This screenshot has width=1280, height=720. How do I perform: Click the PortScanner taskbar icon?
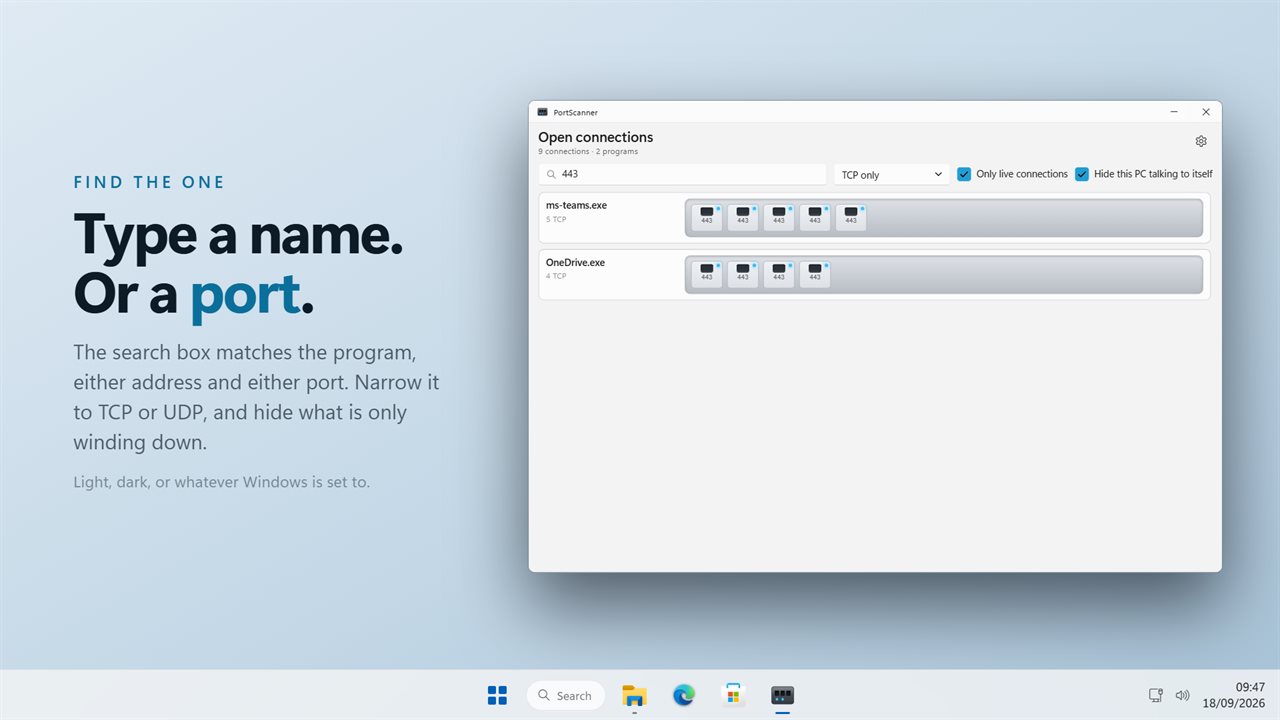782,695
